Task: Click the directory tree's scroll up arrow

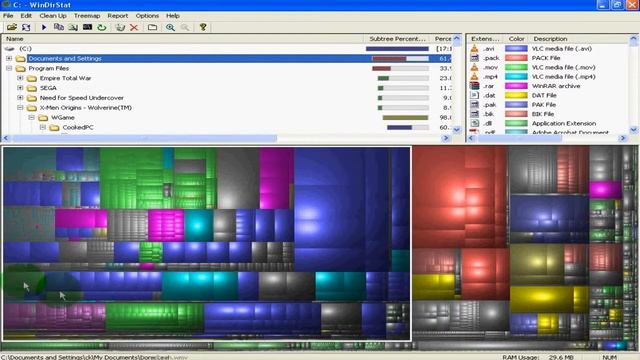Action: [457, 39]
